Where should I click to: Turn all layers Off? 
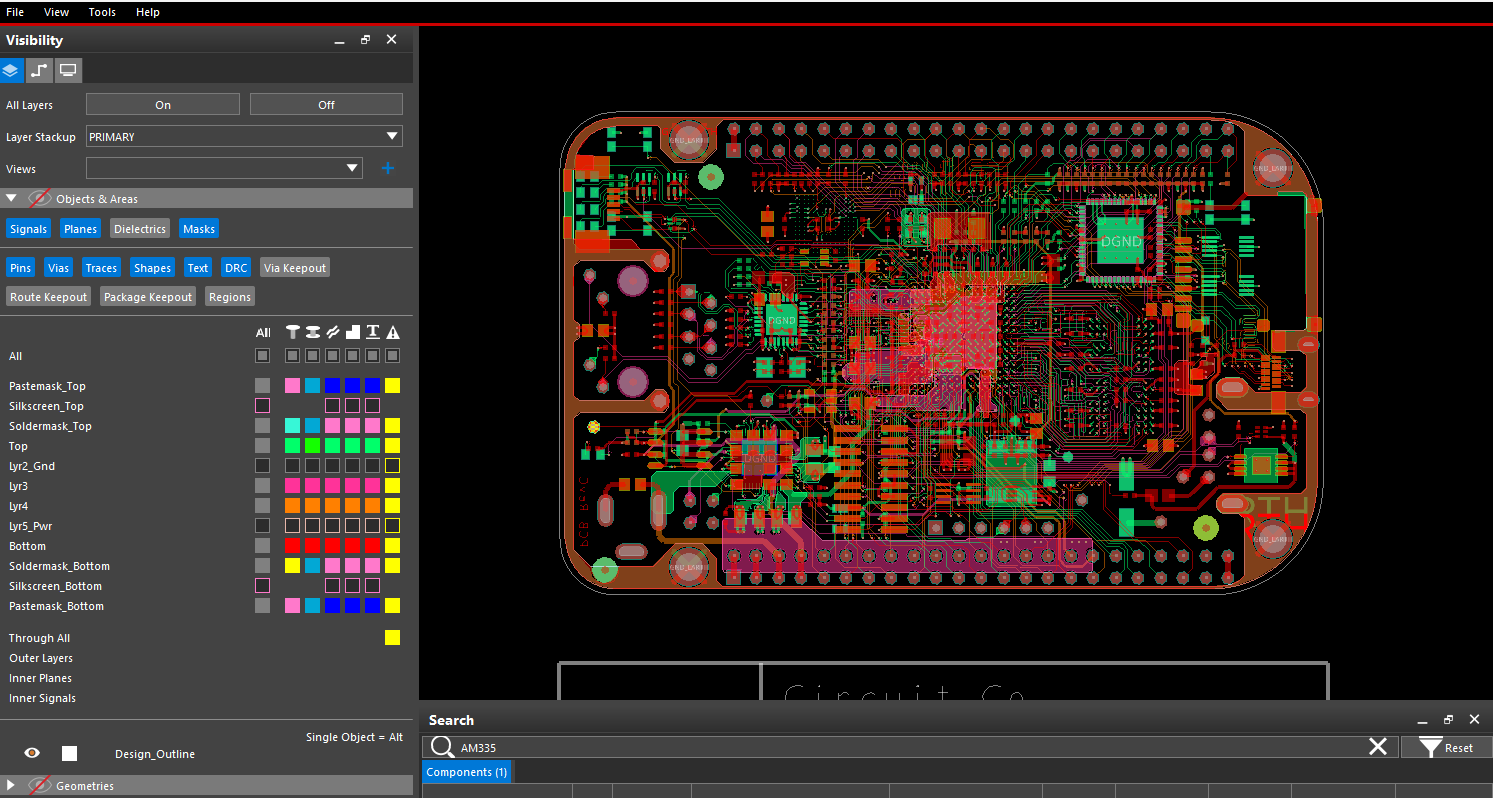click(x=326, y=104)
